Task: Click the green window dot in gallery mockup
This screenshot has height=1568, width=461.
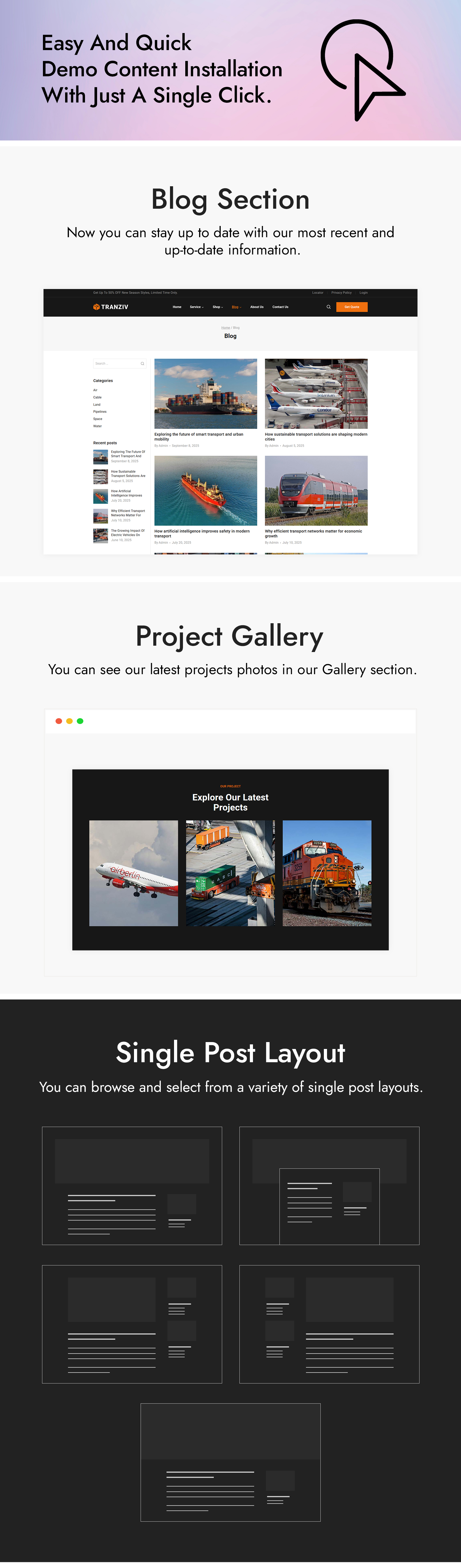Action: coord(80,721)
